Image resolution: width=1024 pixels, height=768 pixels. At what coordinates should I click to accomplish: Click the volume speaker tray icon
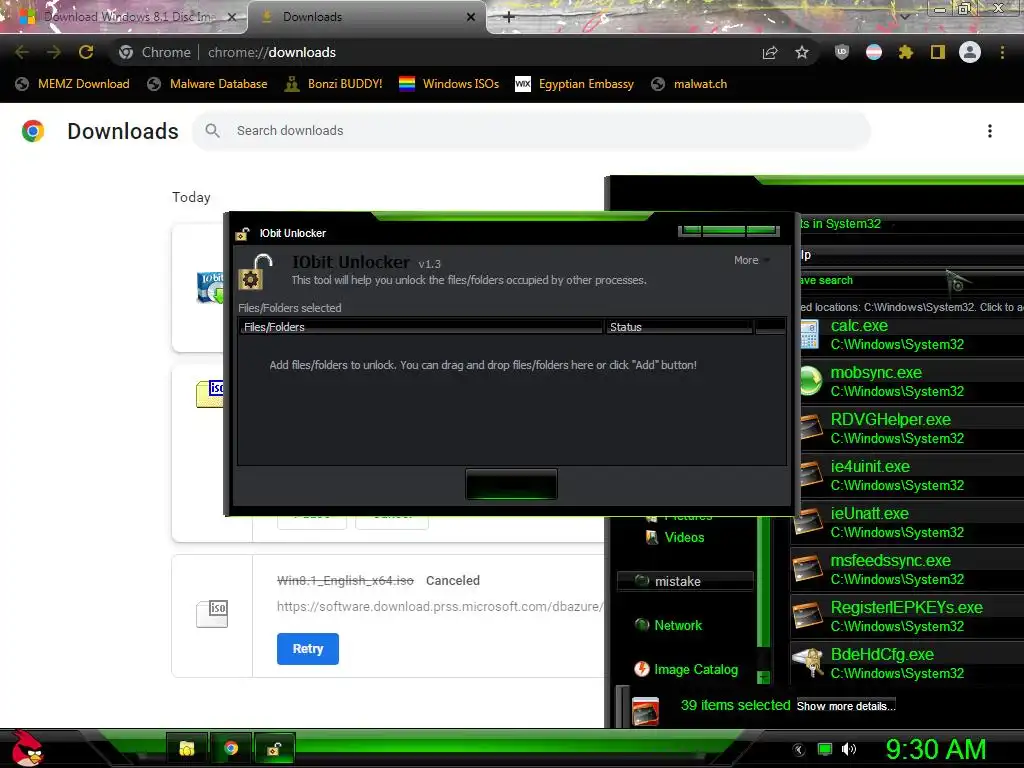coord(849,749)
